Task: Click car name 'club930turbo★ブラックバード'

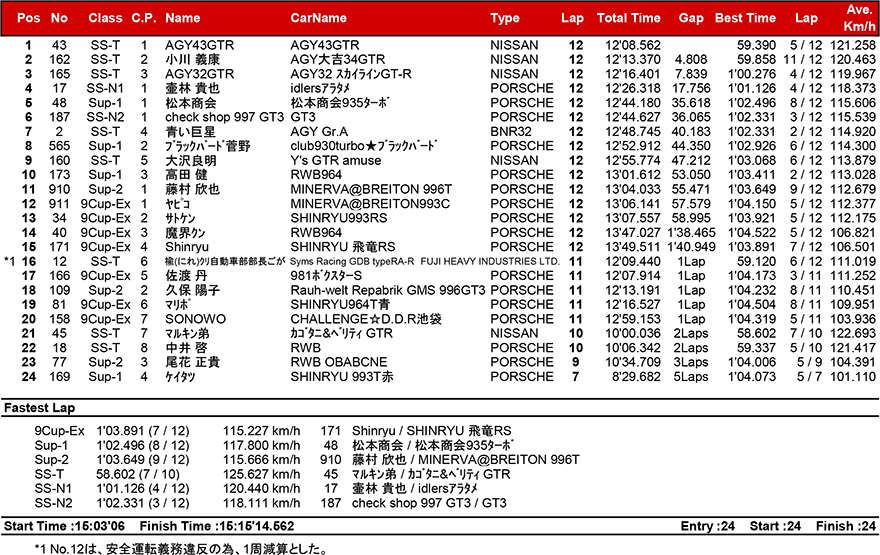Action: [364, 146]
